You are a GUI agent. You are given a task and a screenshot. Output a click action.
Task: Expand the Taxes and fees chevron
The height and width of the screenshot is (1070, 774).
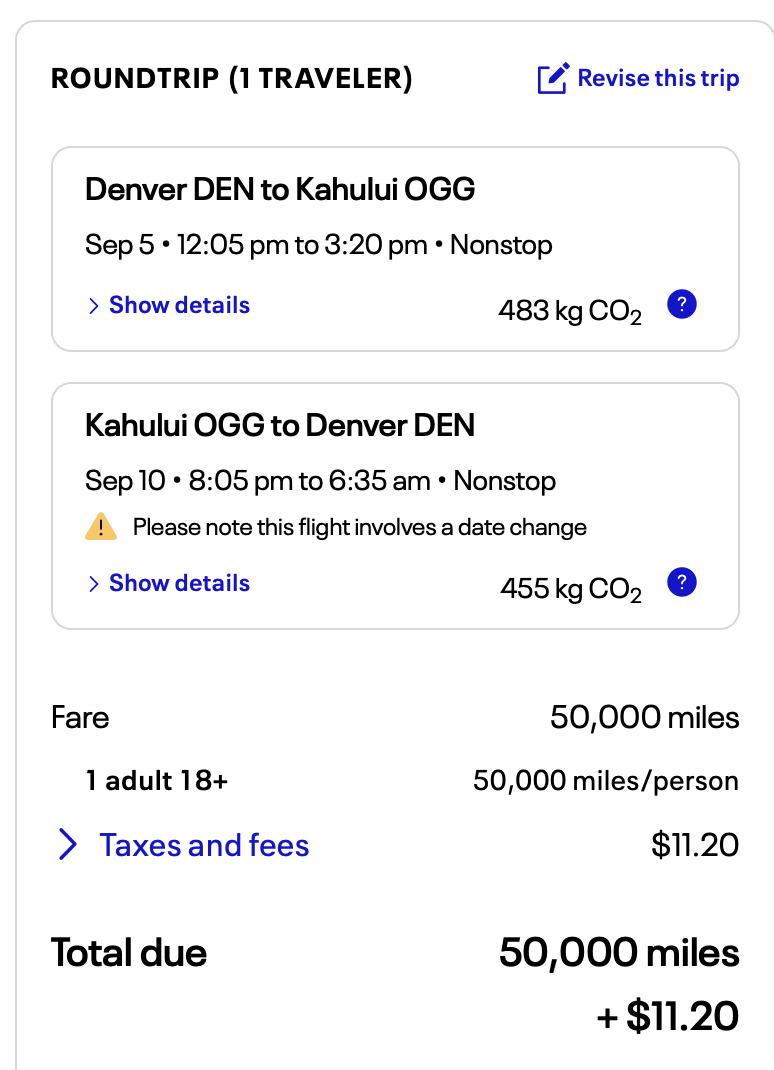point(67,845)
